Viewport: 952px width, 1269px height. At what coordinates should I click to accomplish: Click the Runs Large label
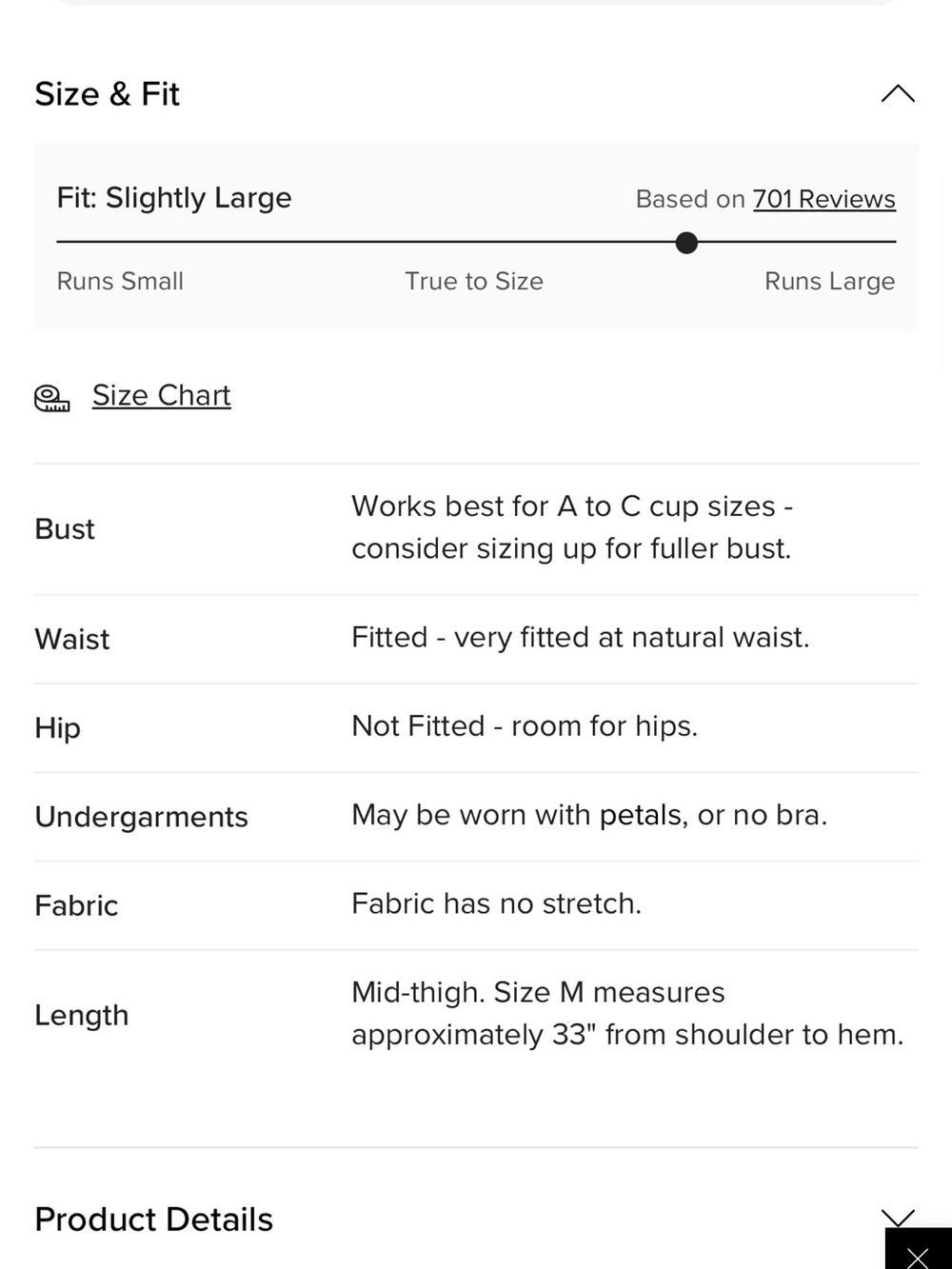point(830,282)
